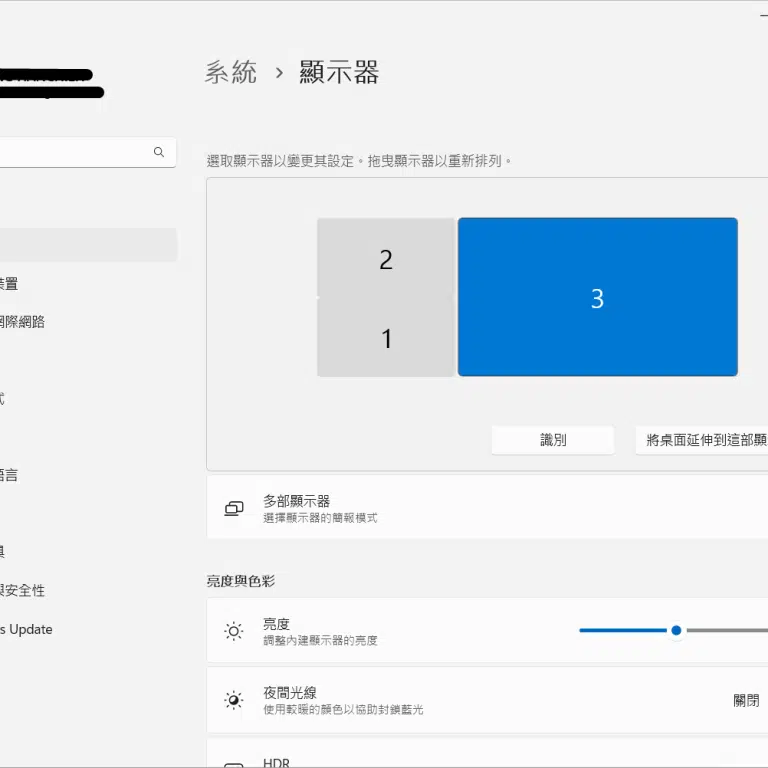Click the brightness slider handle
This screenshot has height=768, width=768.
pyautogui.click(x=676, y=630)
